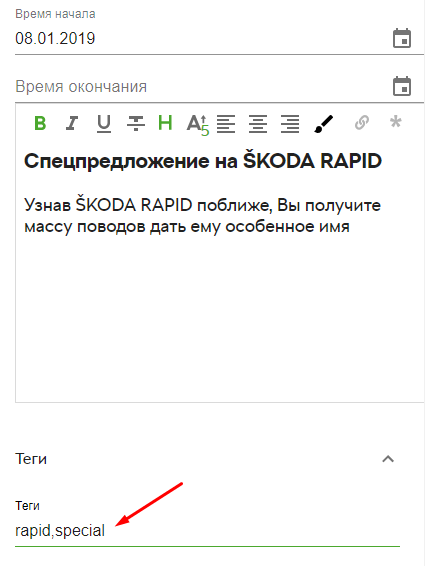Open calendar picker for start time
Viewport: 425px width, 566px height.
[x=402, y=38]
